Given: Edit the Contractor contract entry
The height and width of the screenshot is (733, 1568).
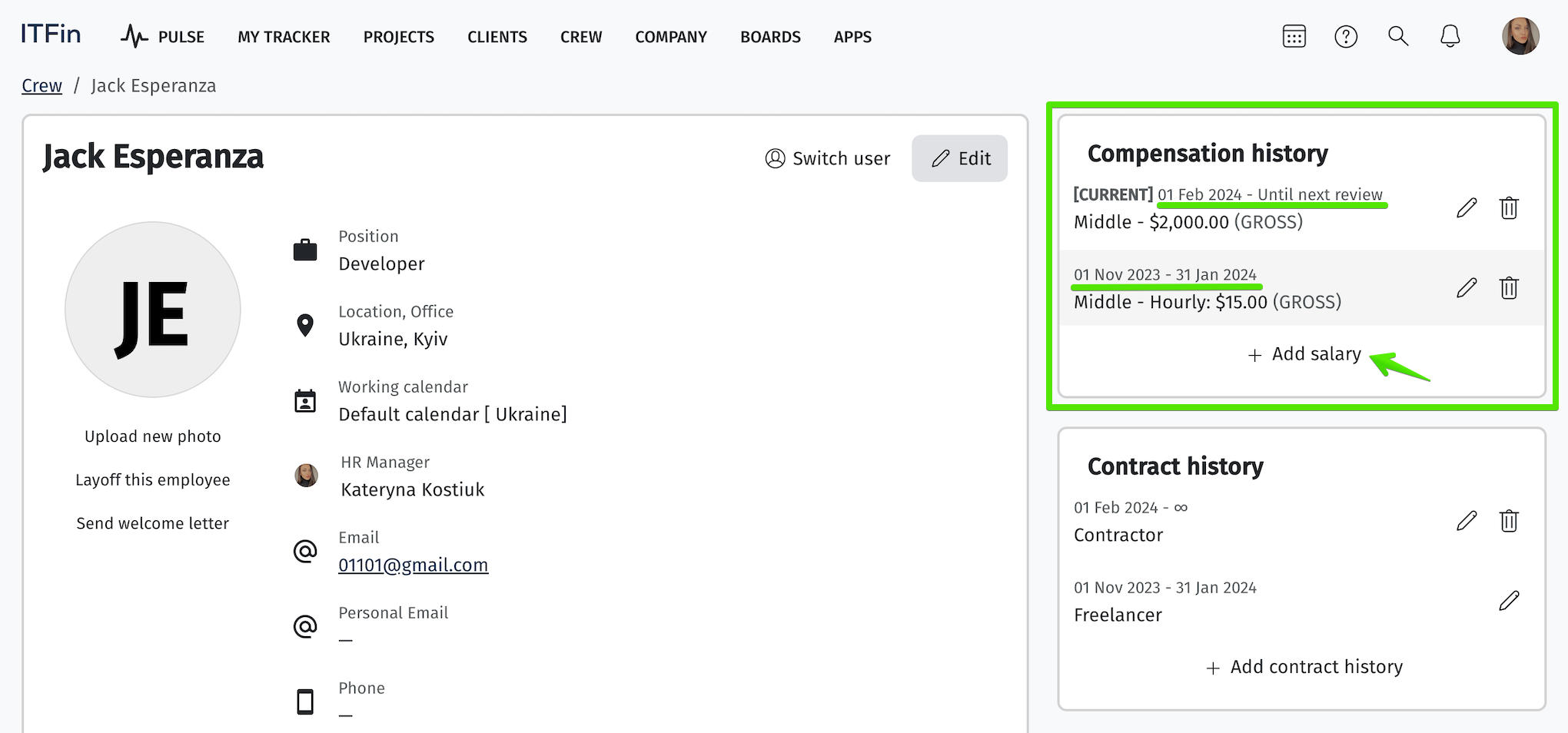Looking at the screenshot, I should (x=1467, y=521).
